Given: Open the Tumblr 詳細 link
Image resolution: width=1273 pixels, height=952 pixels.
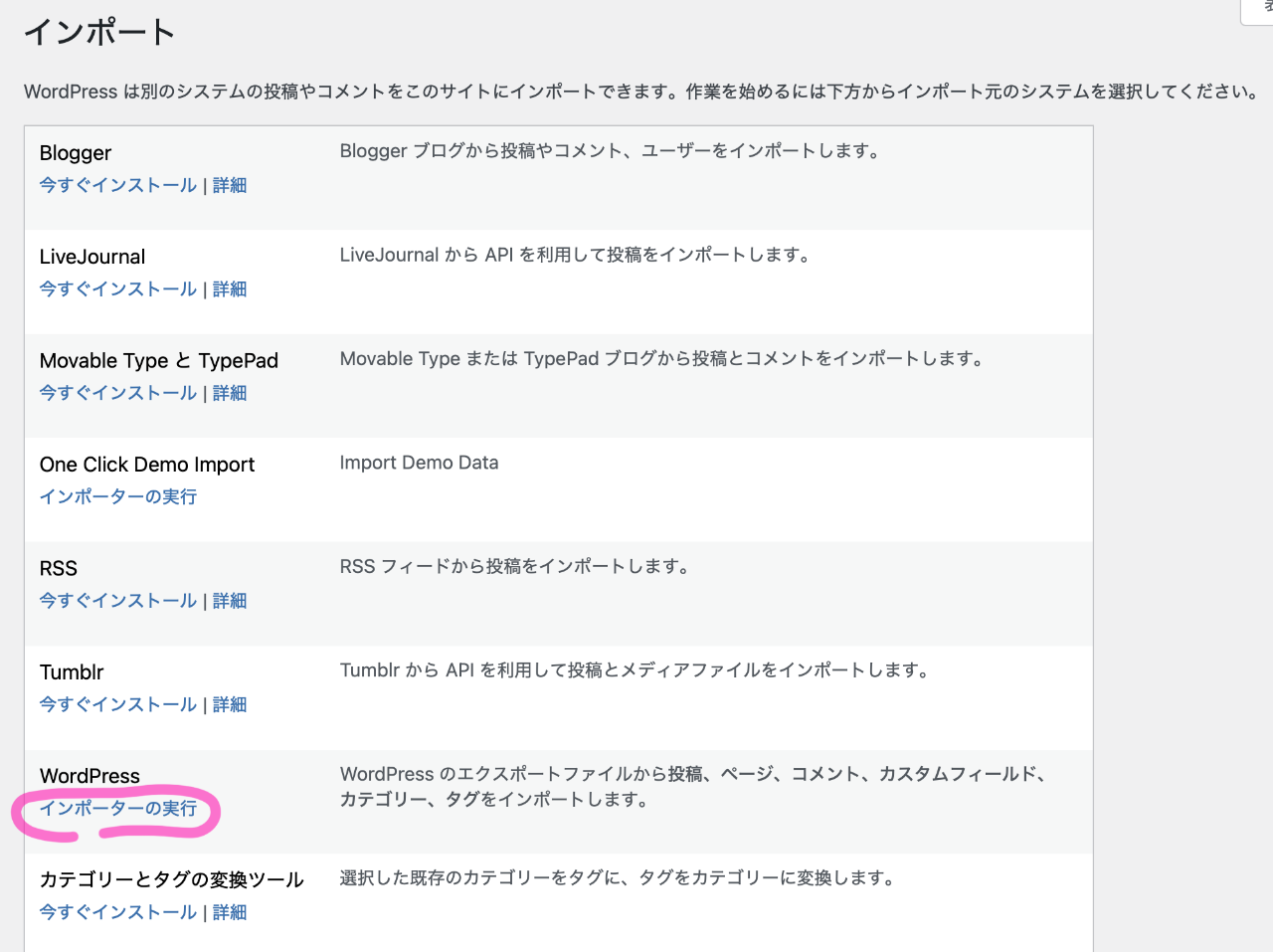Looking at the screenshot, I should pos(230,705).
